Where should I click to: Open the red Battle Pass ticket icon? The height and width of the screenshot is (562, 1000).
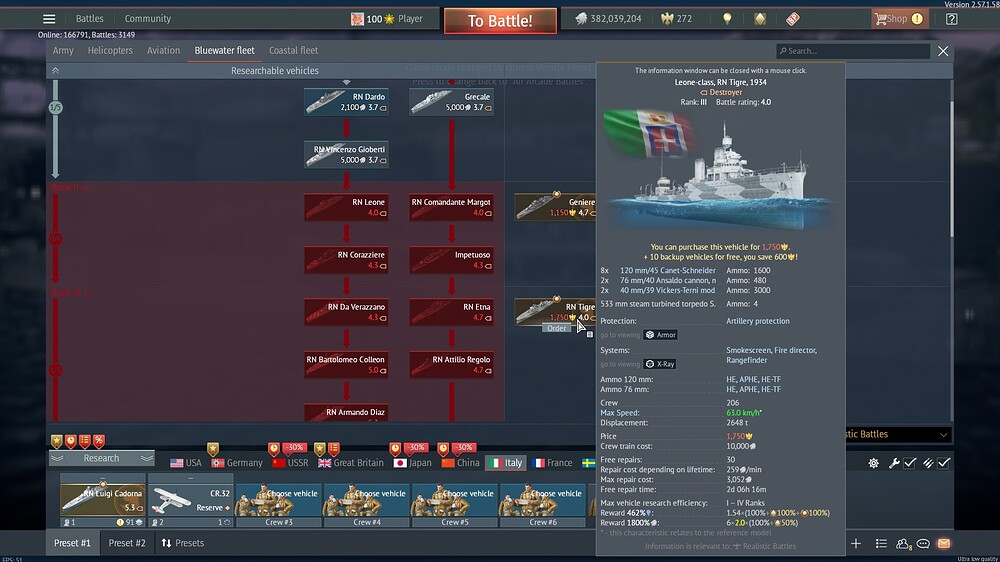[793, 18]
